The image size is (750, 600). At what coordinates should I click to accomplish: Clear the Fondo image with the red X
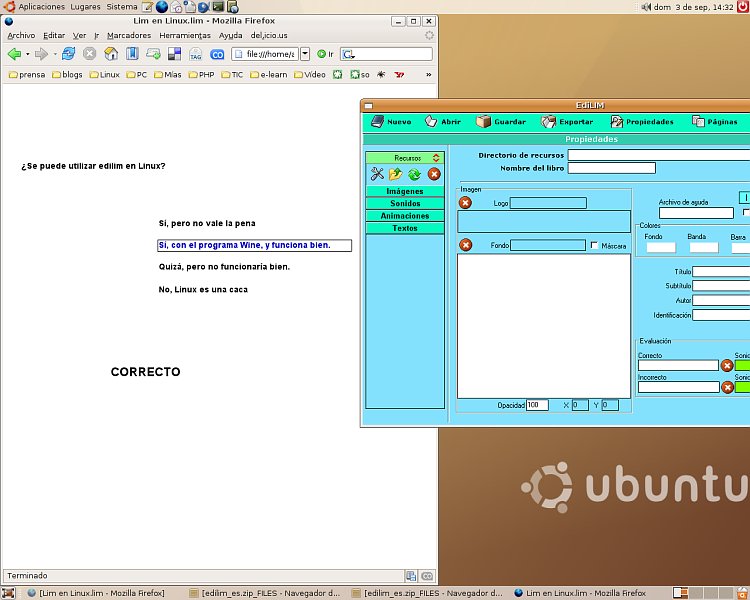[465, 245]
